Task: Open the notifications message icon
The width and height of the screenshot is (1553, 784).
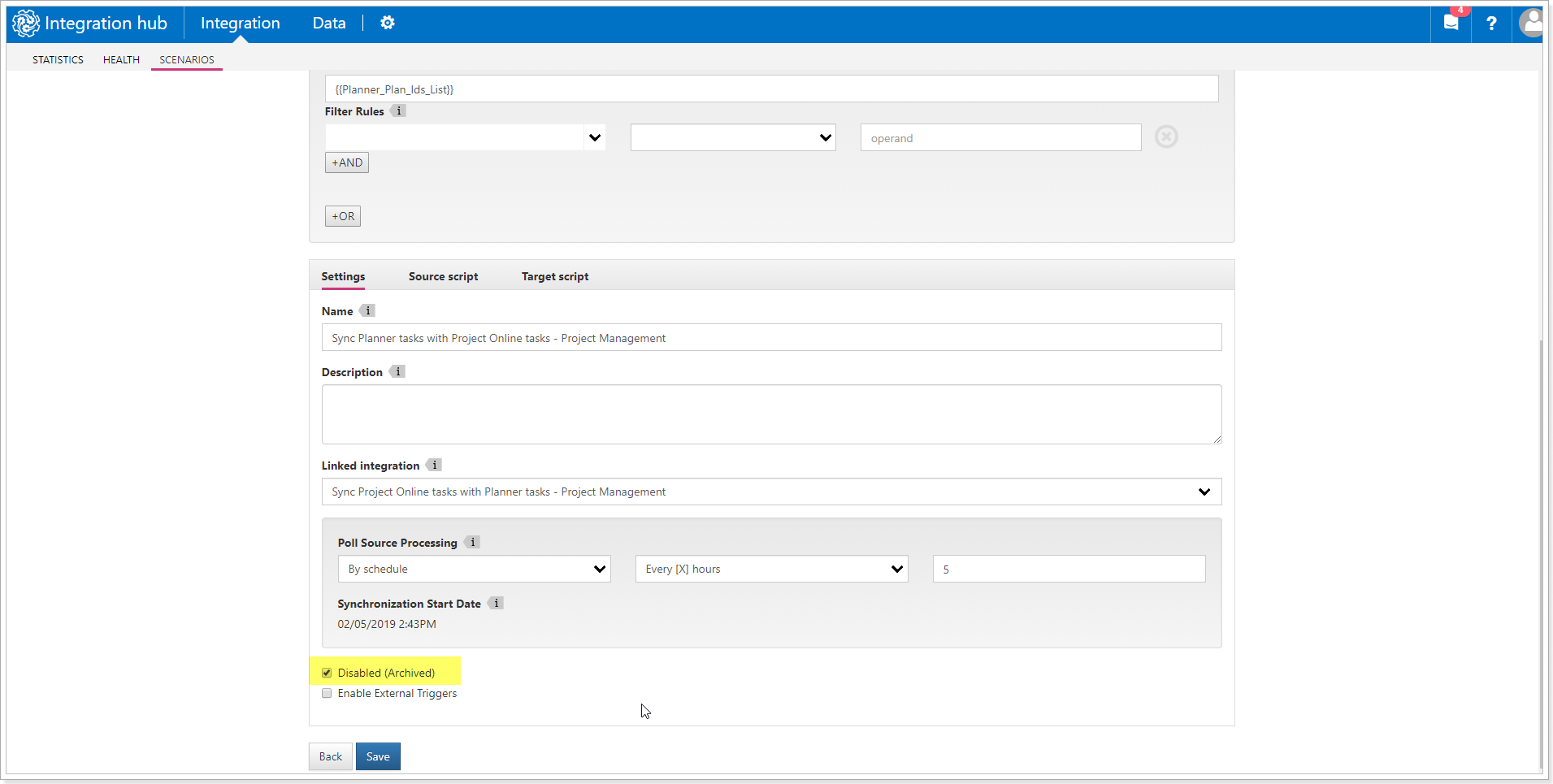Action: (x=1451, y=23)
